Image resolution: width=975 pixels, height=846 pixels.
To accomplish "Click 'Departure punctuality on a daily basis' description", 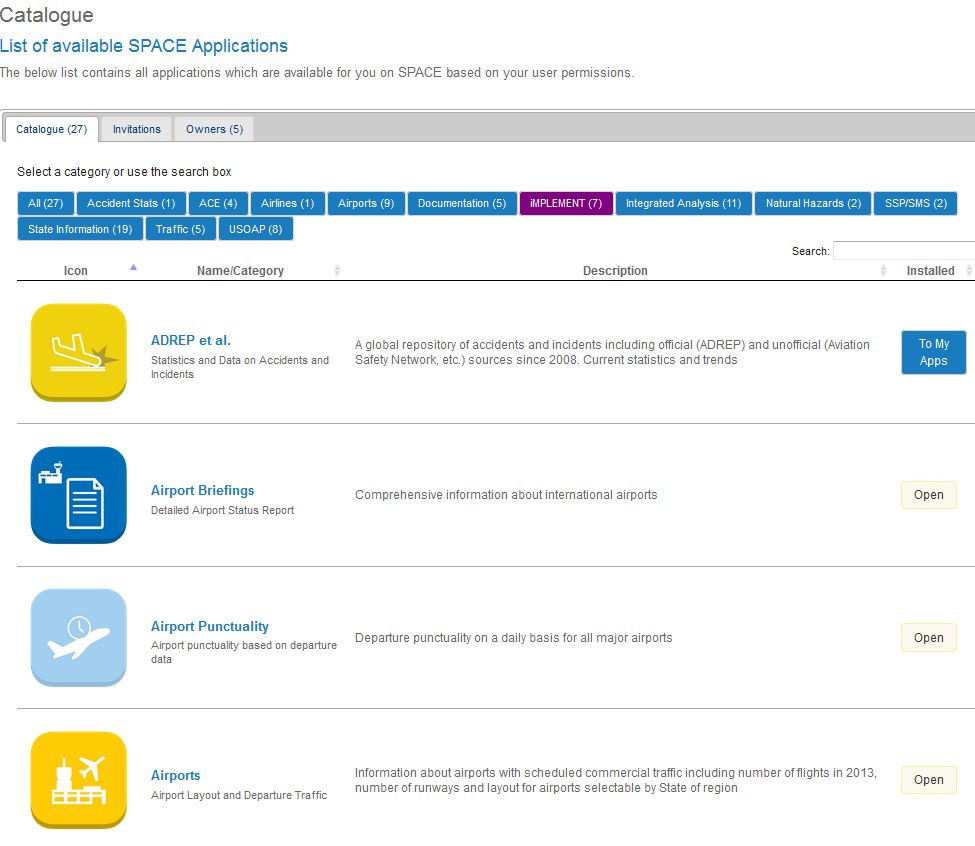I will pyautogui.click(x=514, y=638).
